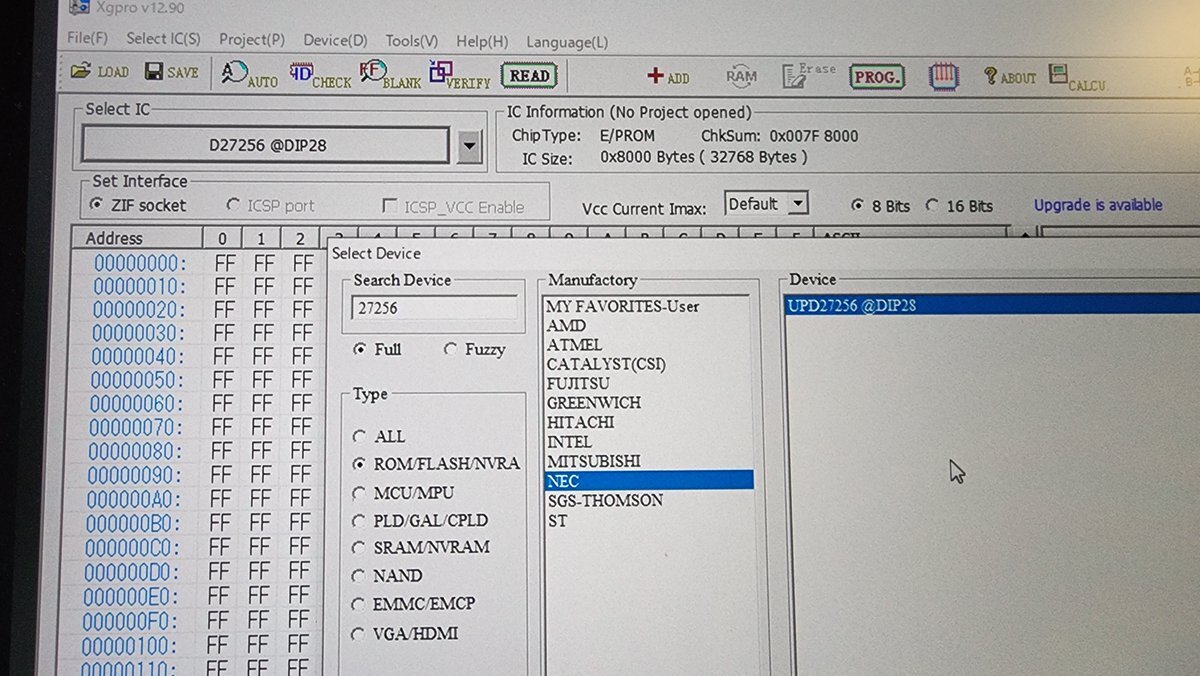Image resolution: width=1200 pixels, height=676 pixels.
Task: Select ATMEL in the Manufactory list
Action: (648, 345)
